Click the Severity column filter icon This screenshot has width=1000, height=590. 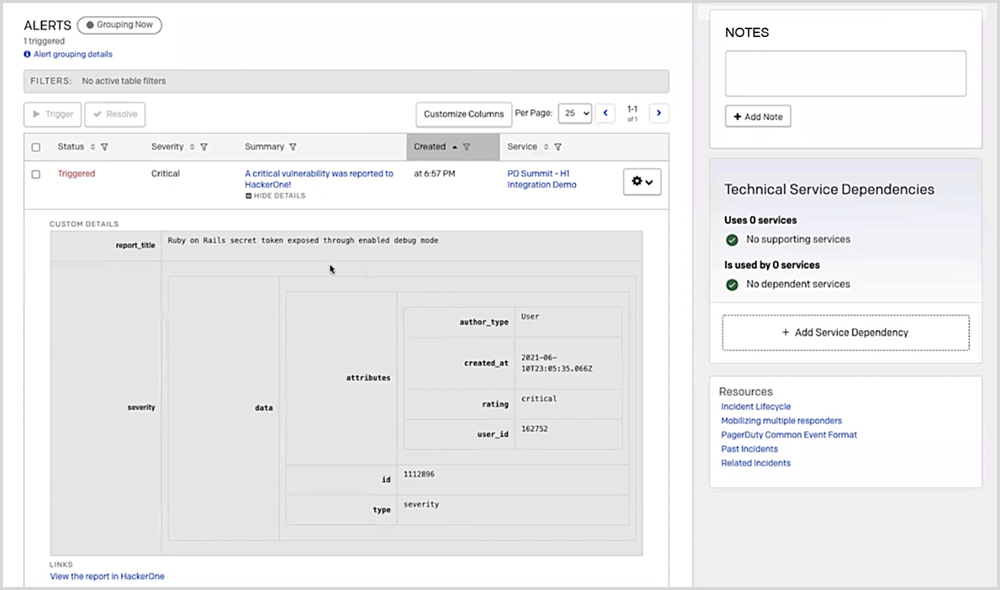pyautogui.click(x=204, y=147)
